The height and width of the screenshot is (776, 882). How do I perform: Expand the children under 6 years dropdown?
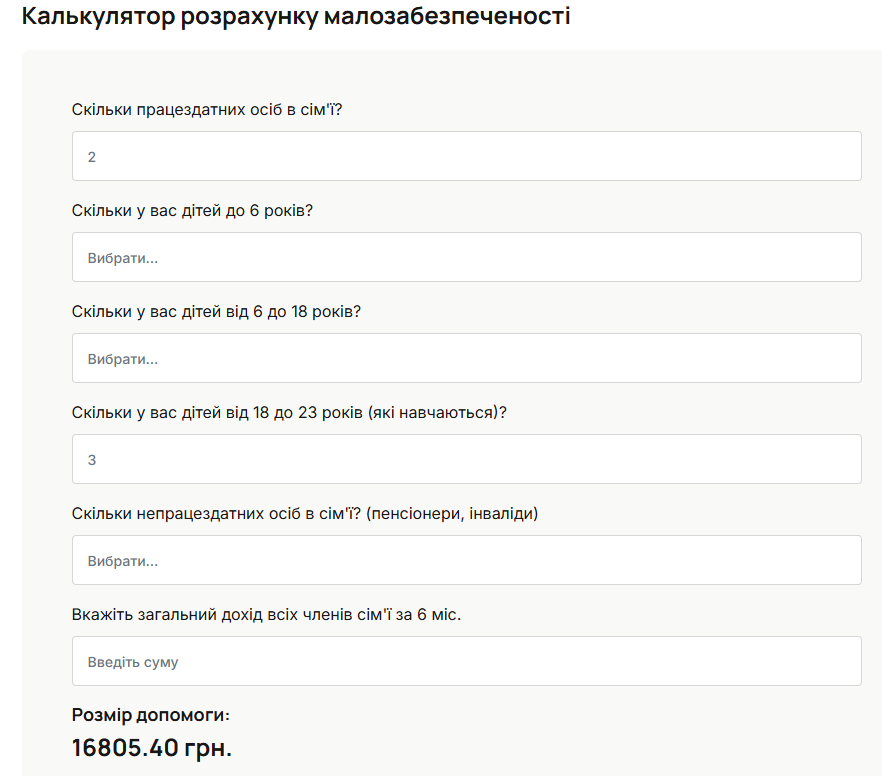click(x=466, y=257)
